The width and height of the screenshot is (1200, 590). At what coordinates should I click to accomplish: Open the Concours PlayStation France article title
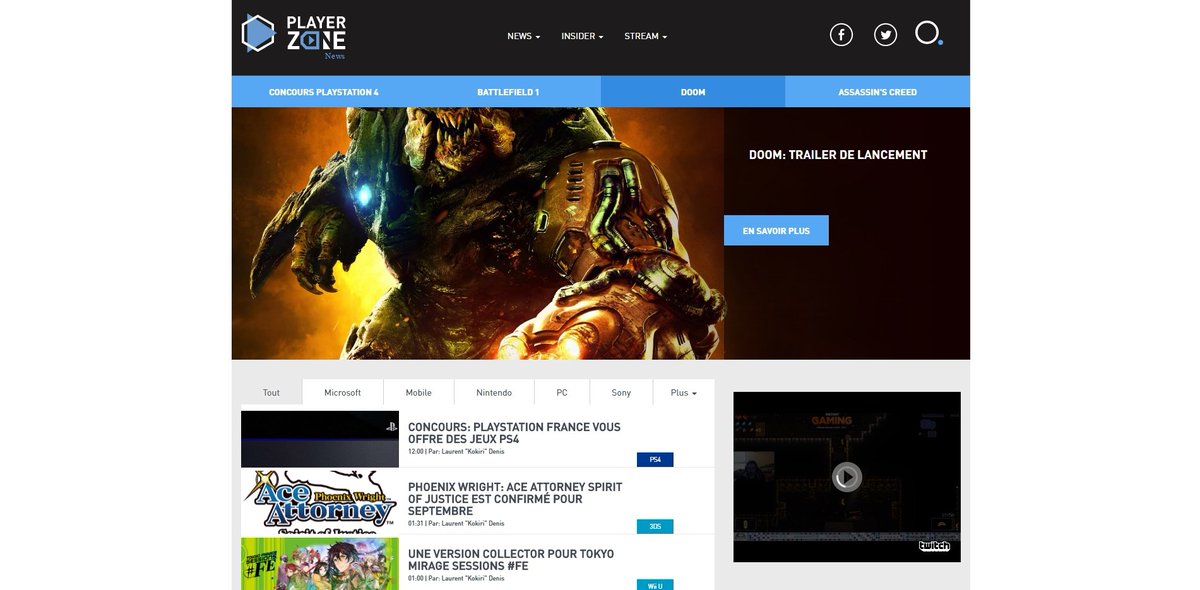pos(514,433)
